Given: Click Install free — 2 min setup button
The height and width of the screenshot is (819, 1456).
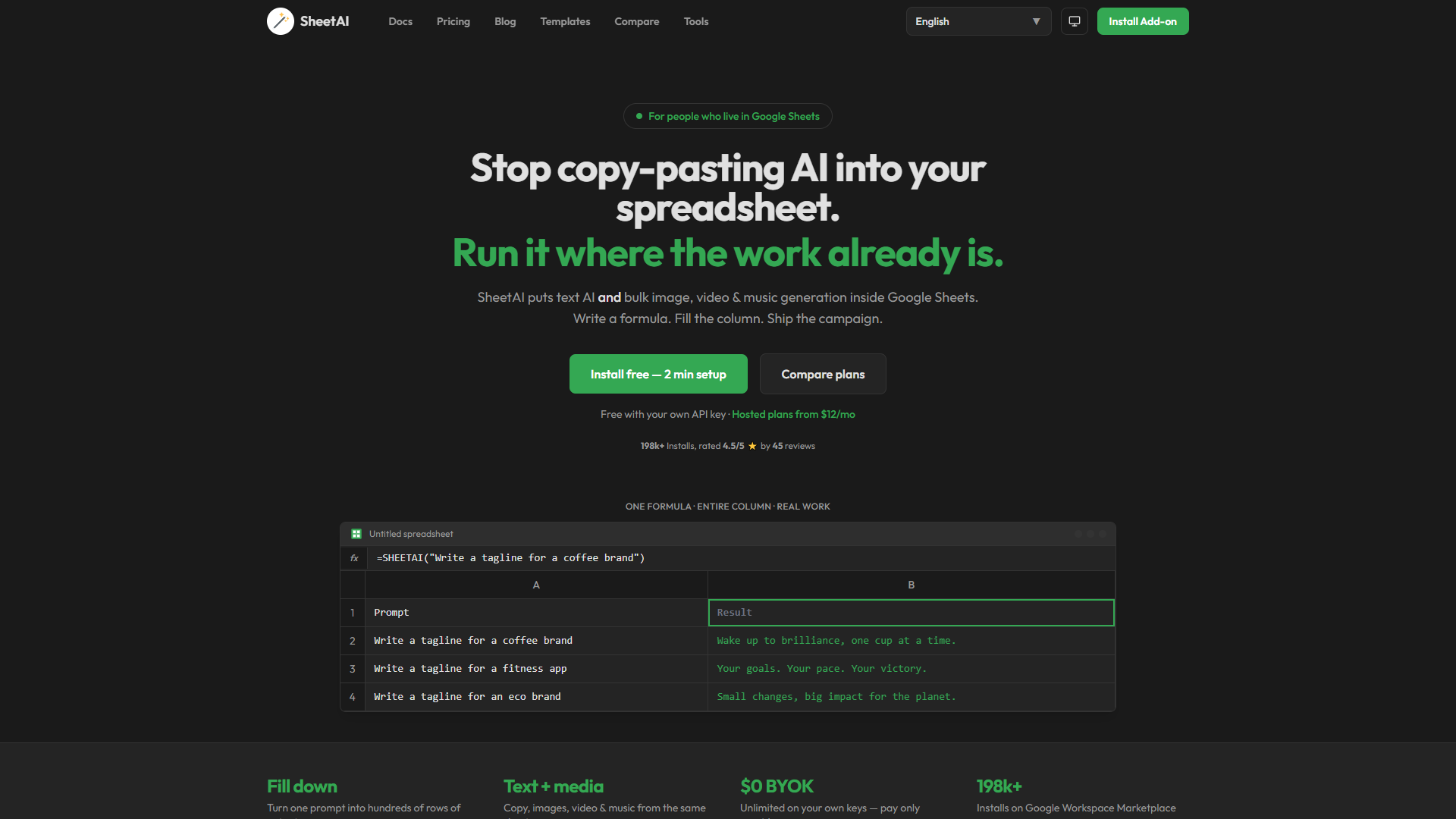Looking at the screenshot, I should (x=658, y=374).
